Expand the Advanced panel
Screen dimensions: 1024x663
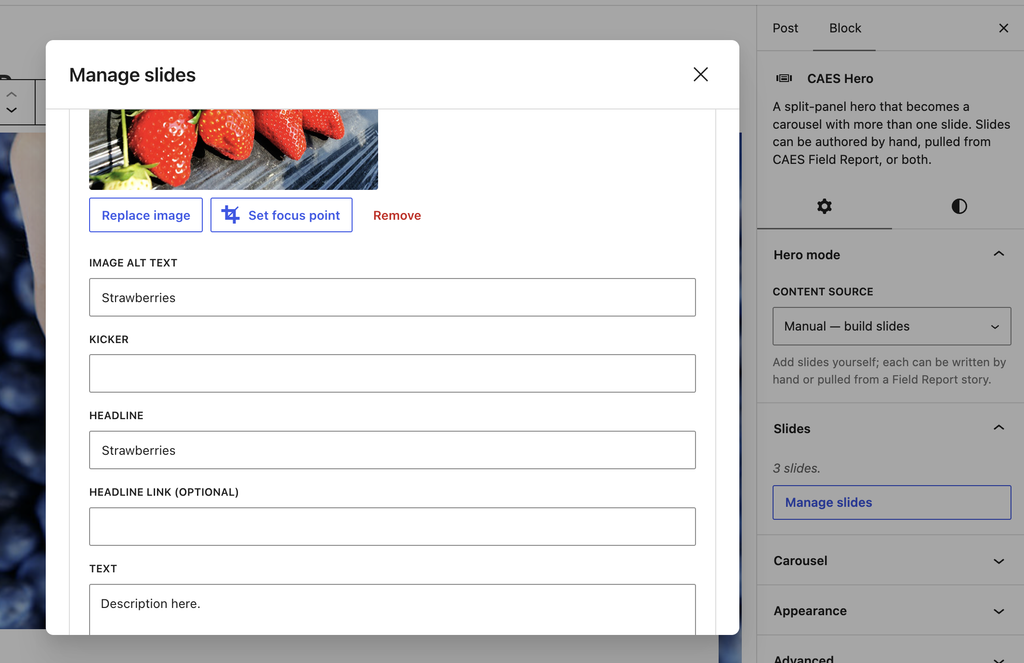(x=890, y=655)
